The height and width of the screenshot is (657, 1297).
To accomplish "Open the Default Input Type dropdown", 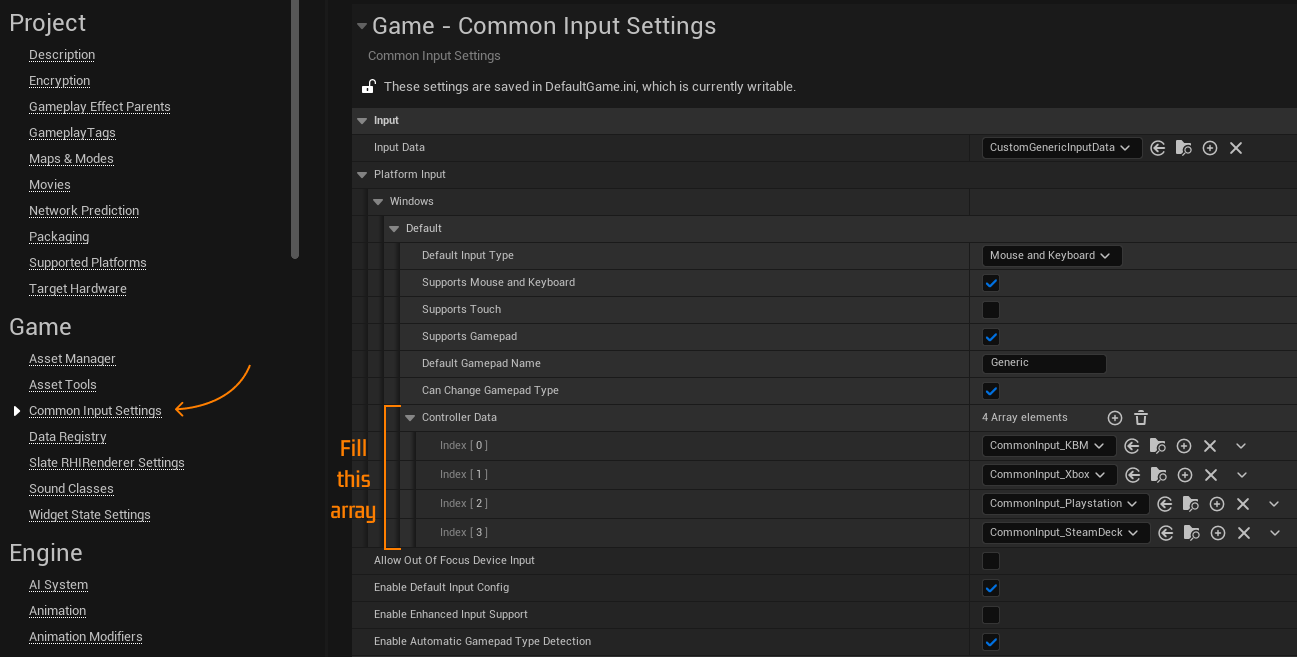I will [1052, 256].
